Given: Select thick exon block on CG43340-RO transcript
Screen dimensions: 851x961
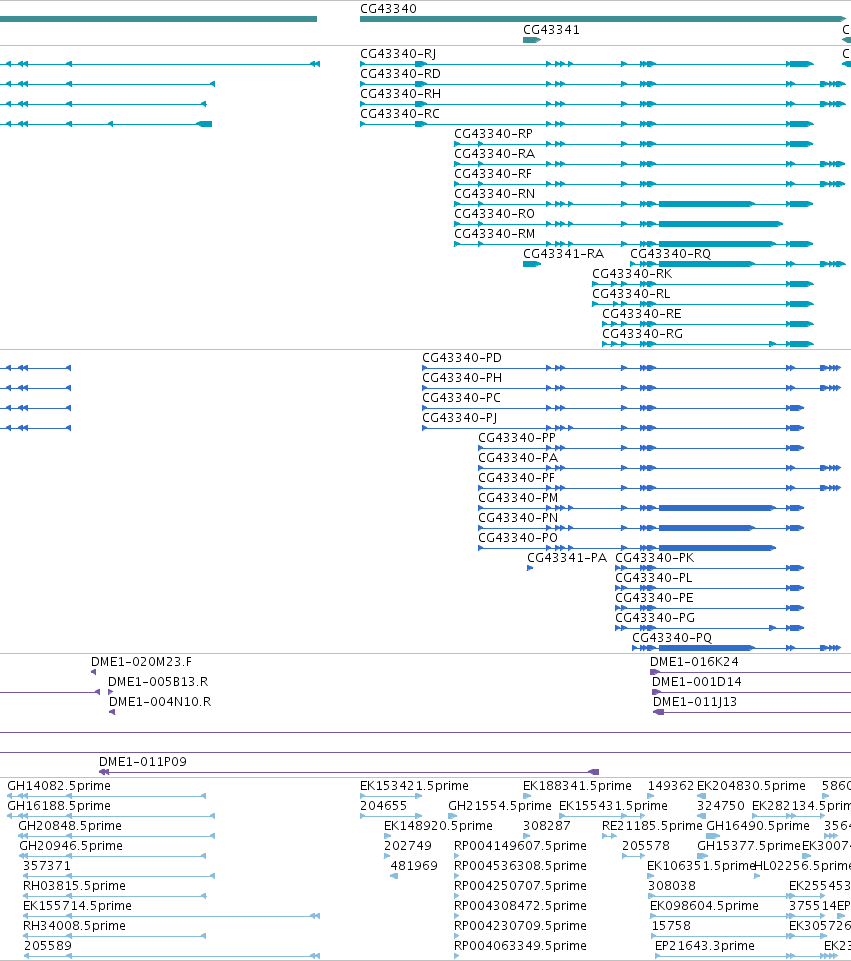Looking at the screenshot, I should click(721, 224).
